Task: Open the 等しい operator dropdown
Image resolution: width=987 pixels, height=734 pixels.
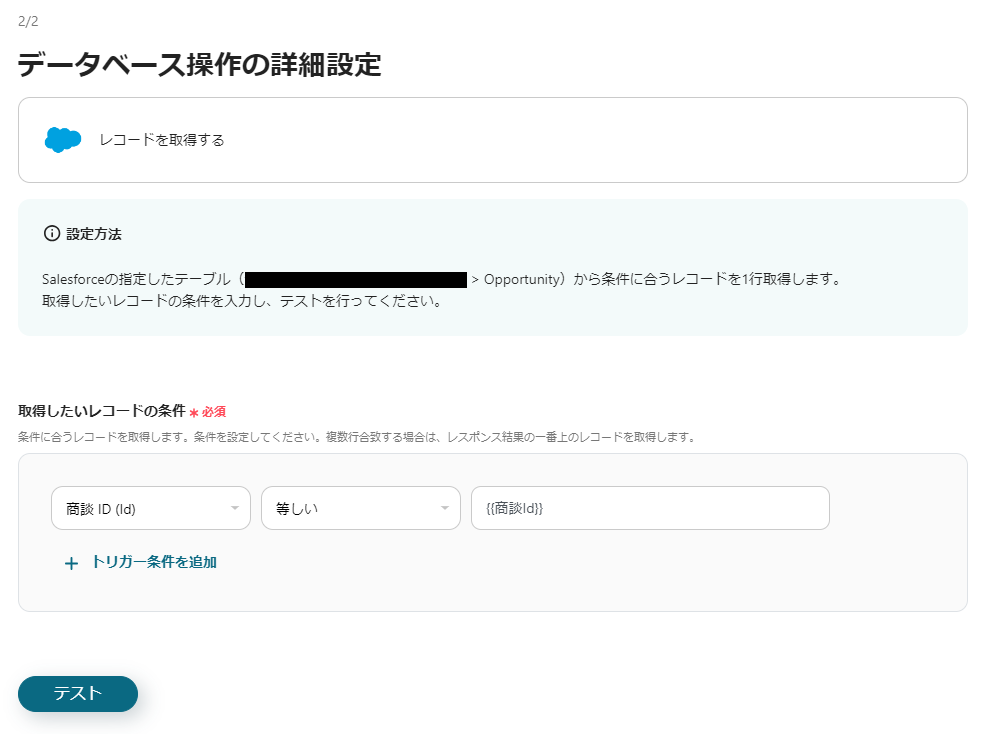Action: tap(360, 508)
